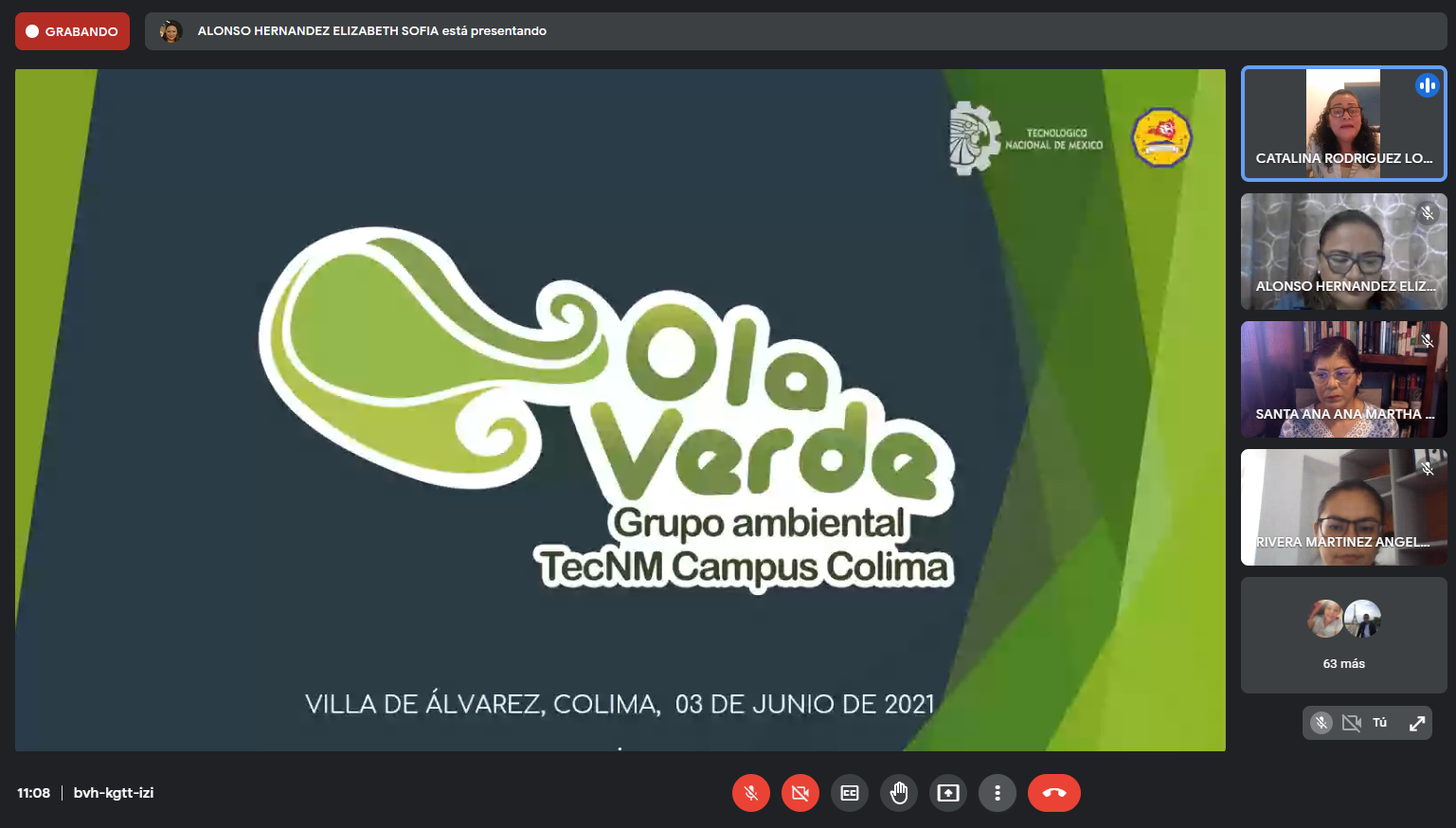The height and width of the screenshot is (828, 1456).
Task: Raise your hand
Action: [x=899, y=793]
